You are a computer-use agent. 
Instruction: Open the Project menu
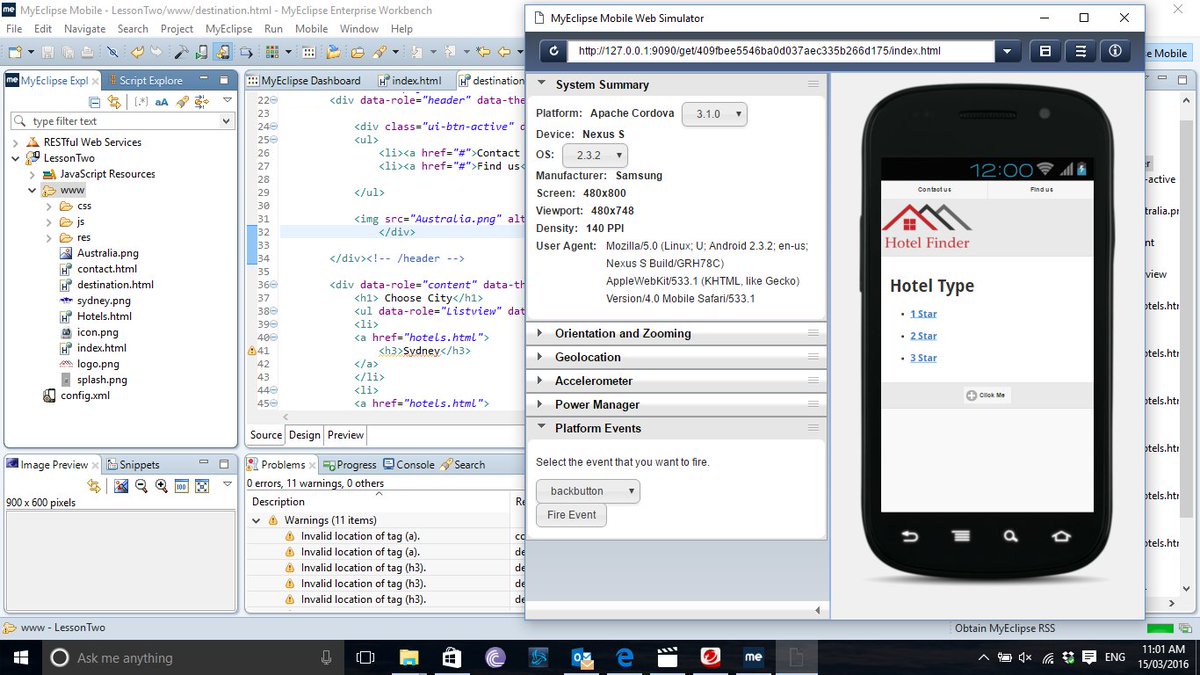point(177,29)
